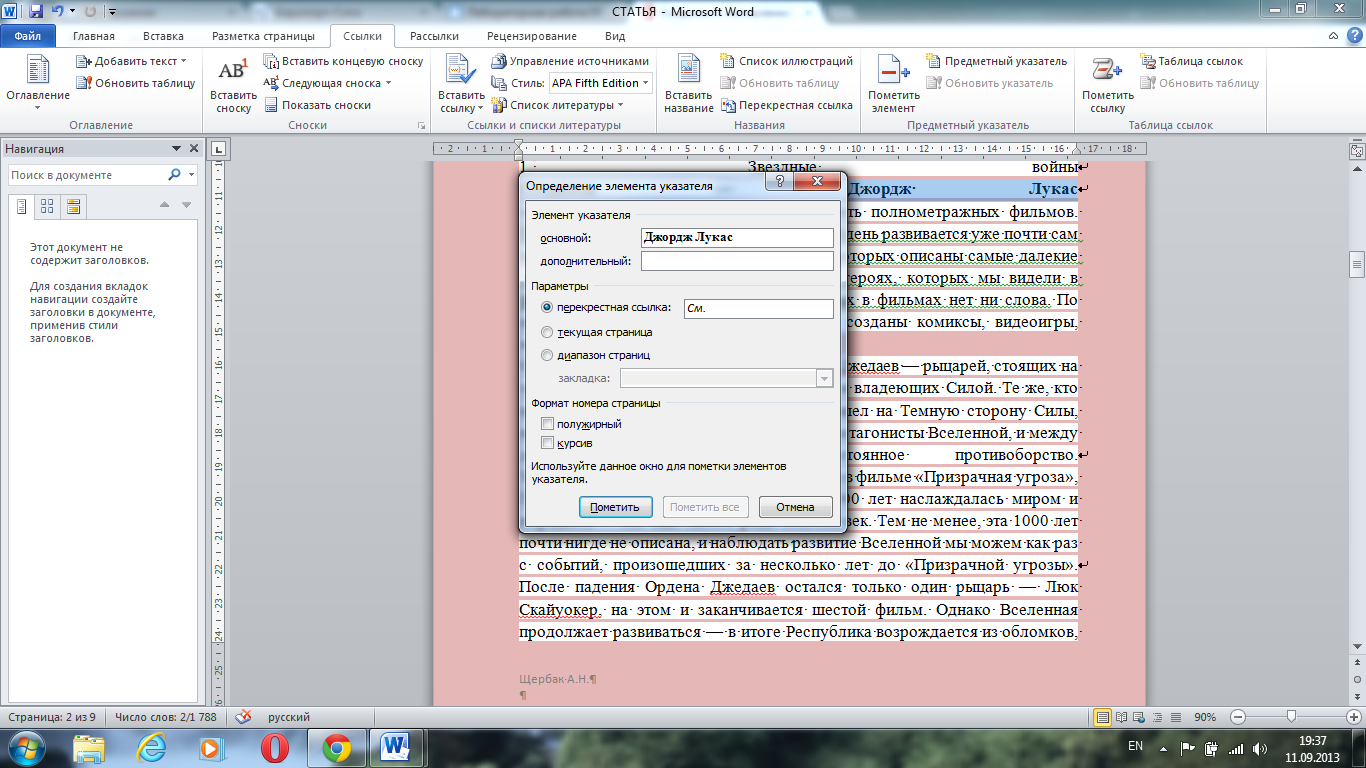Click Перекрестная ссылка in the ribbon

787,105
